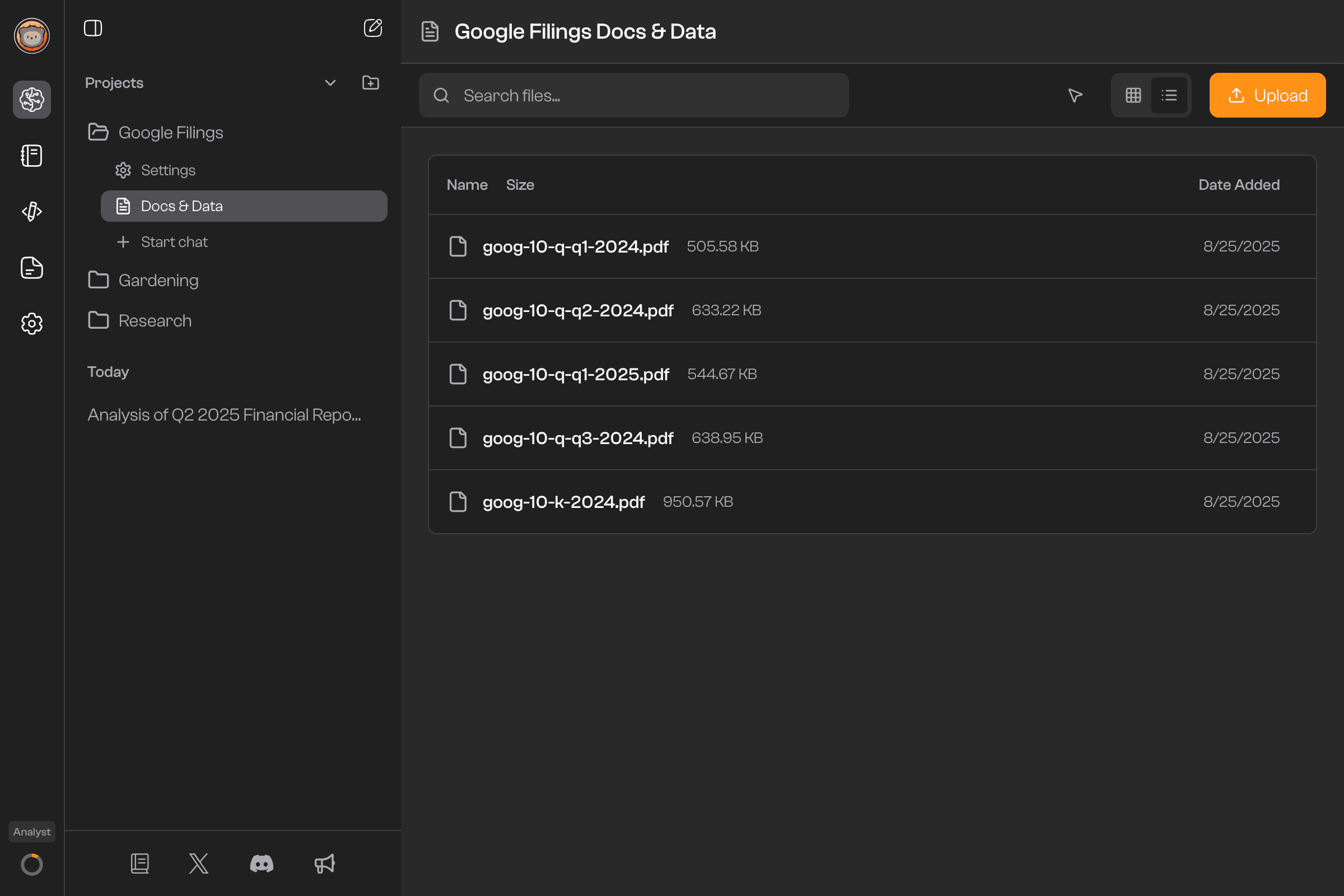Viewport: 1344px width, 896px height.
Task: Click the orange usage ring indicator
Action: click(x=32, y=864)
